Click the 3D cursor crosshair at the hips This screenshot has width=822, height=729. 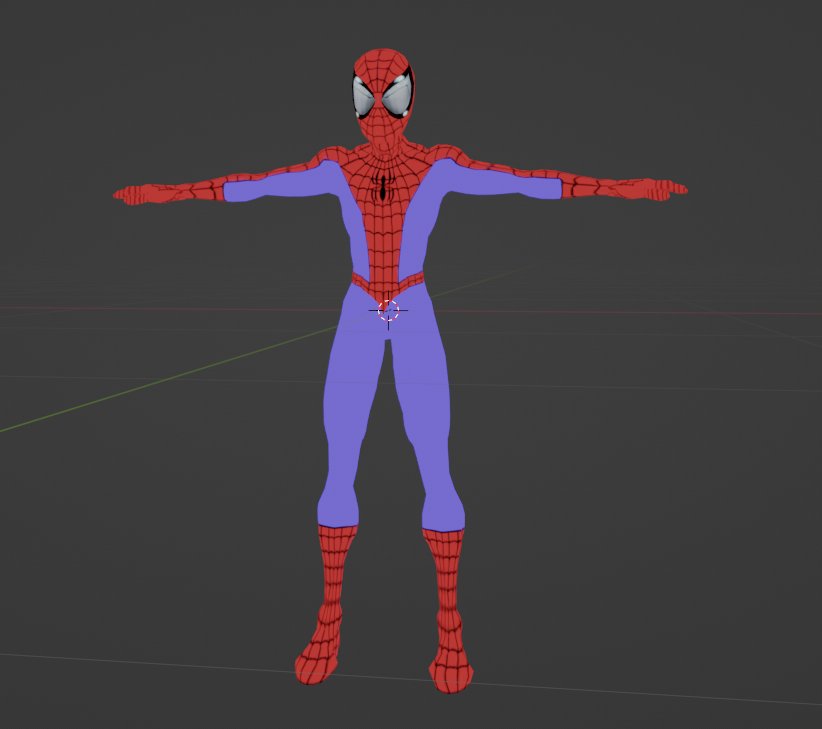(x=388, y=311)
